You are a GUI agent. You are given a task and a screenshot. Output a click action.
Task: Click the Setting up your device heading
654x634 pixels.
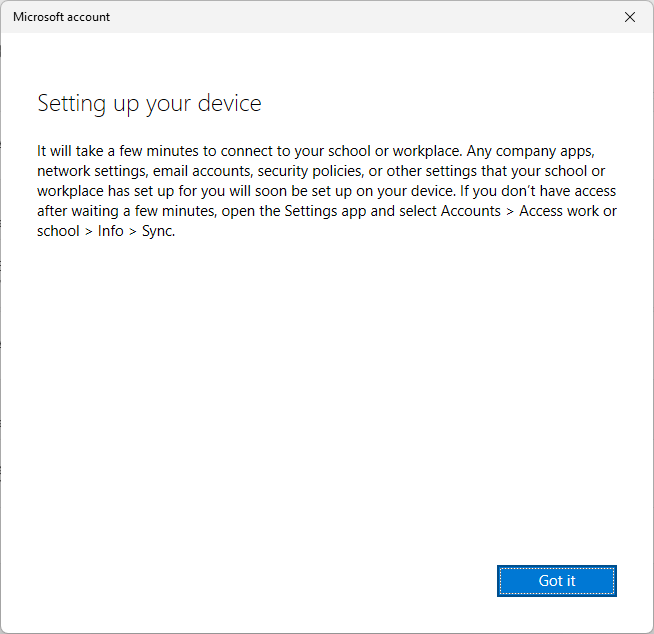(x=149, y=103)
